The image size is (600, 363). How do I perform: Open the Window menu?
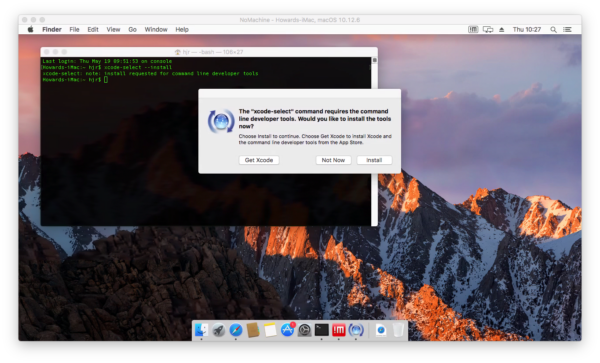156,29
